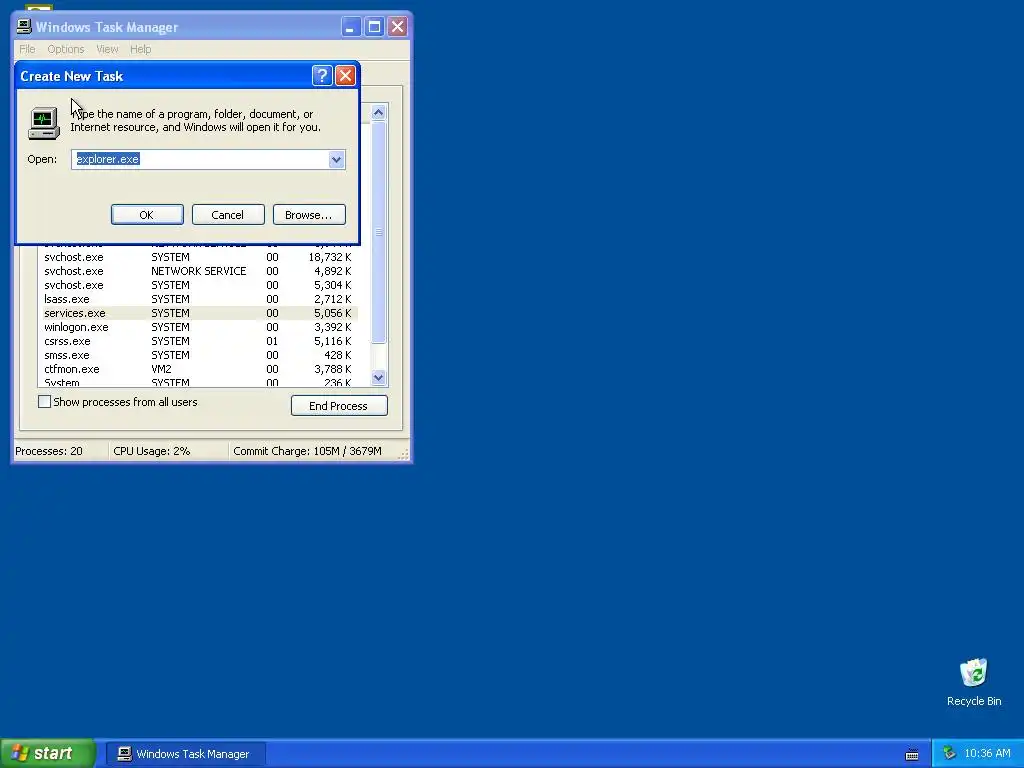This screenshot has width=1024, height=768.
Task: Select the ctfmon.exe process row
Action: tap(198, 369)
